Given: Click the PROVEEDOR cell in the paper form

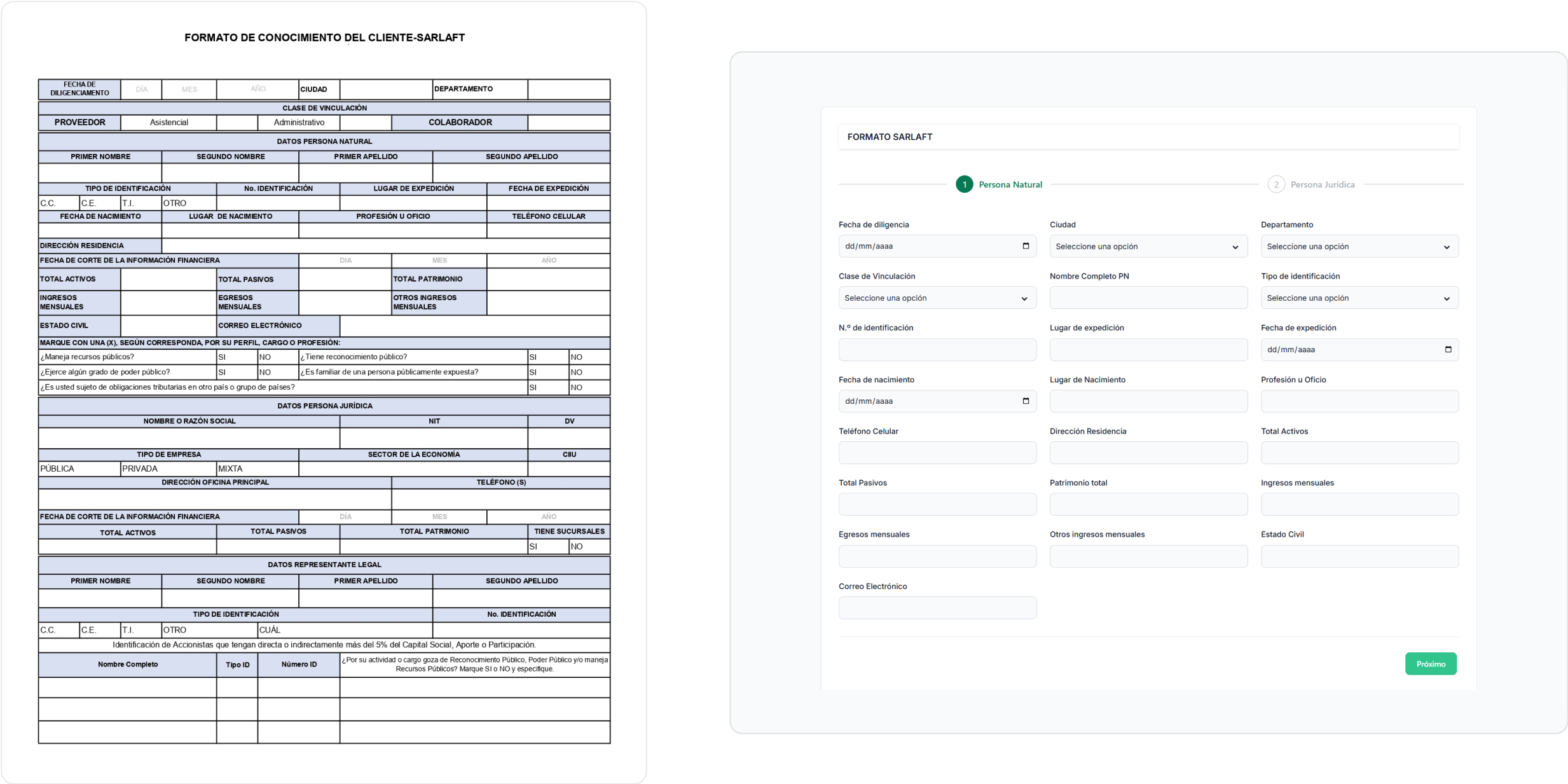Looking at the screenshot, I should tap(79, 122).
